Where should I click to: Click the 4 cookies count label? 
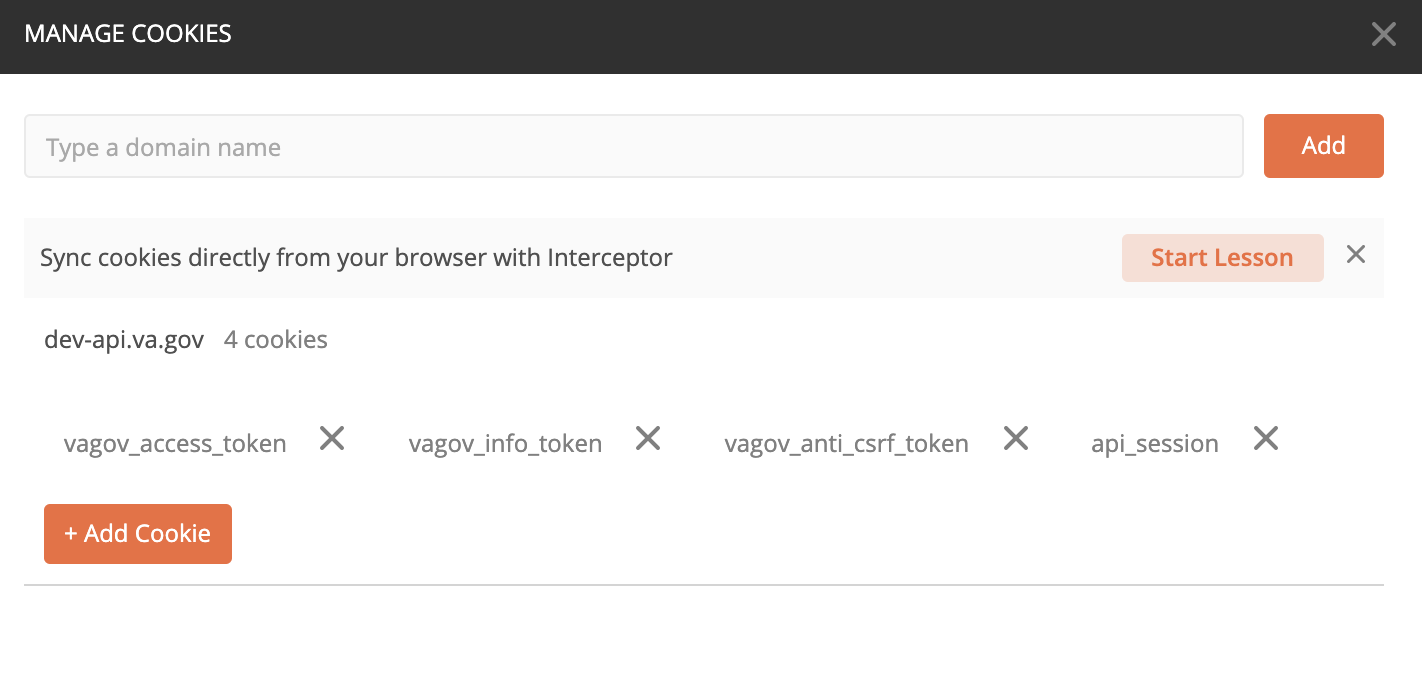coord(275,339)
